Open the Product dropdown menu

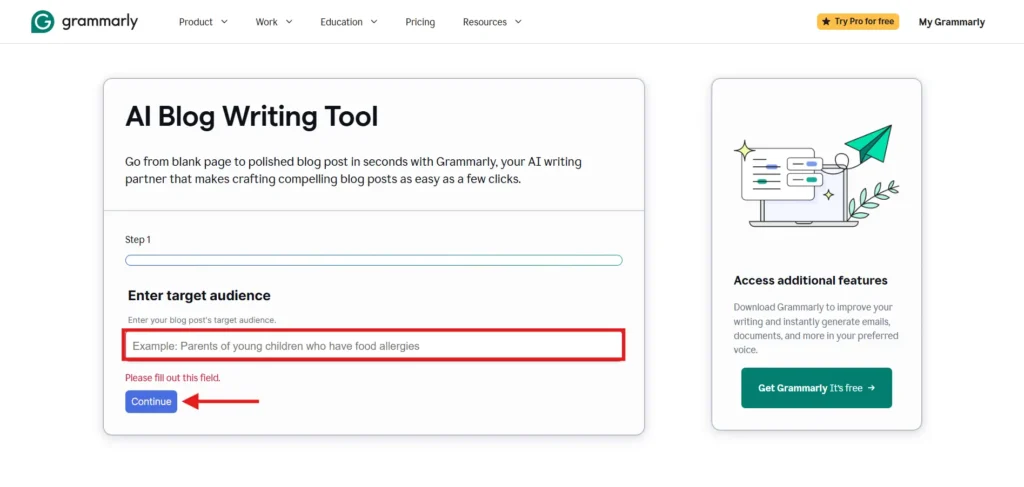(x=203, y=22)
